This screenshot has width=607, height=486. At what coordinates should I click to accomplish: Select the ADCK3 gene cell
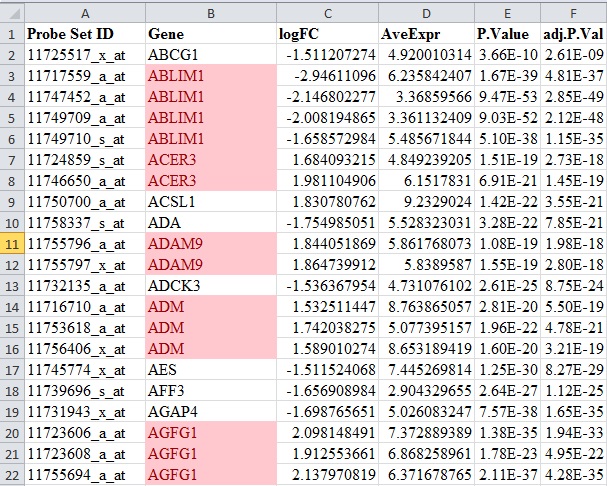[211, 286]
